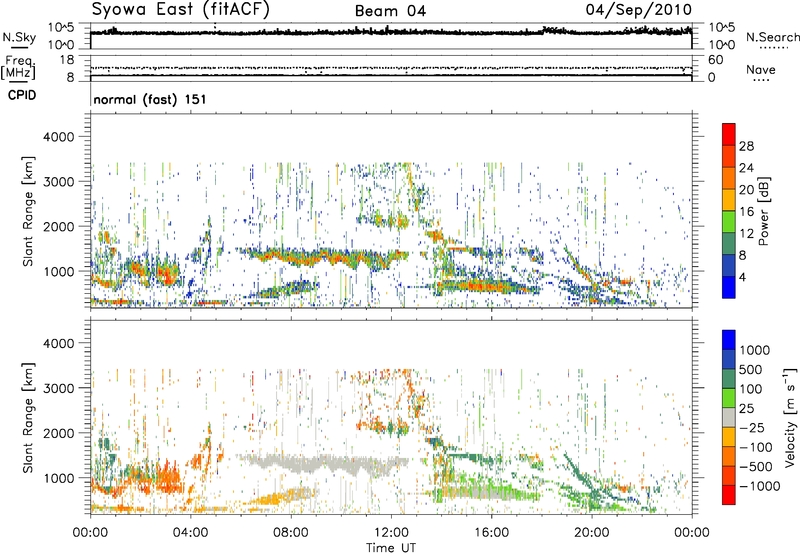This screenshot has width=800, height=554.
Task: Click the red top segment of Power colorbar
Action: point(729,134)
